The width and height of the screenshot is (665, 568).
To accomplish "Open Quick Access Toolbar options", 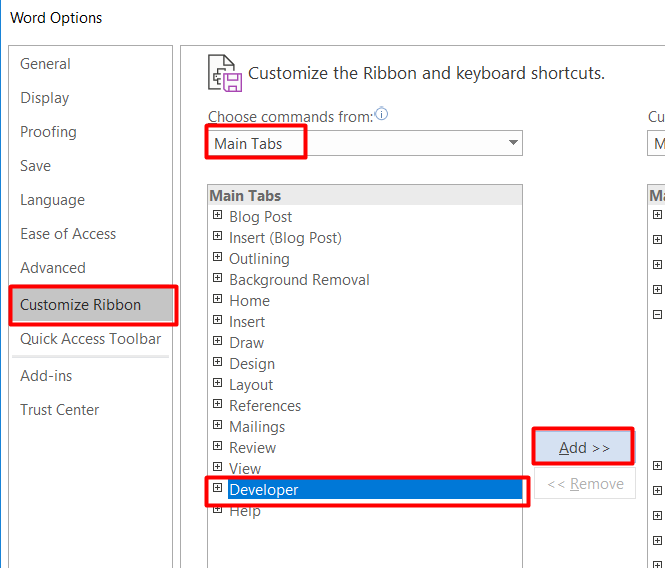I will 90,339.
